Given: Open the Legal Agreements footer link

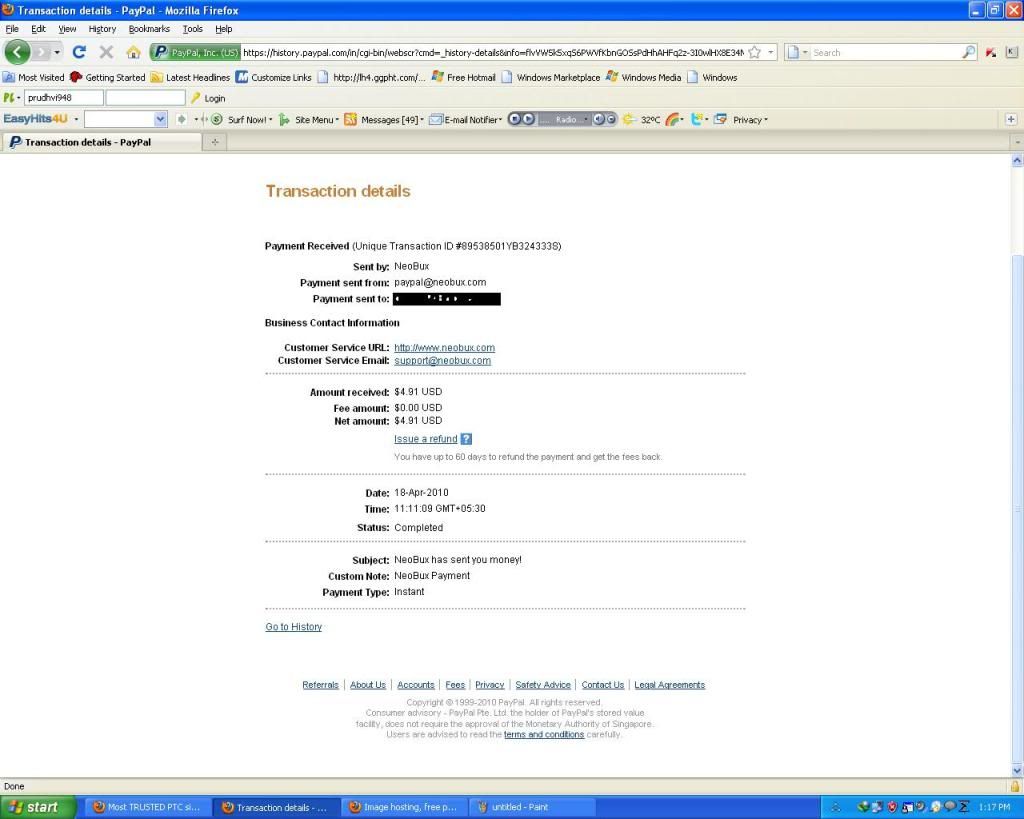Looking at the screenshot, I should 669,684.
